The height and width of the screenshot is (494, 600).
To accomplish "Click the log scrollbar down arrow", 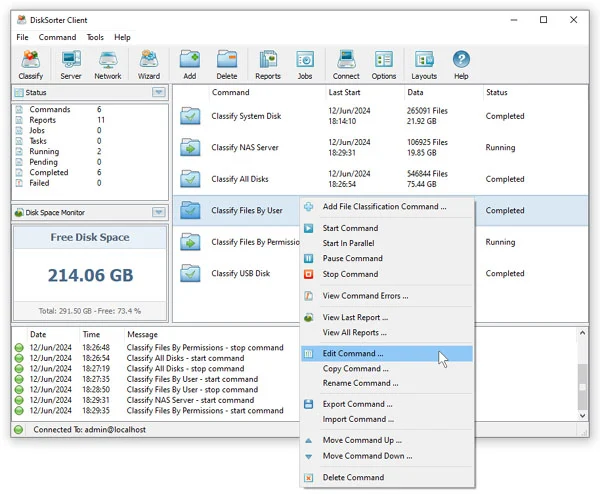I will tap(582, 415).
